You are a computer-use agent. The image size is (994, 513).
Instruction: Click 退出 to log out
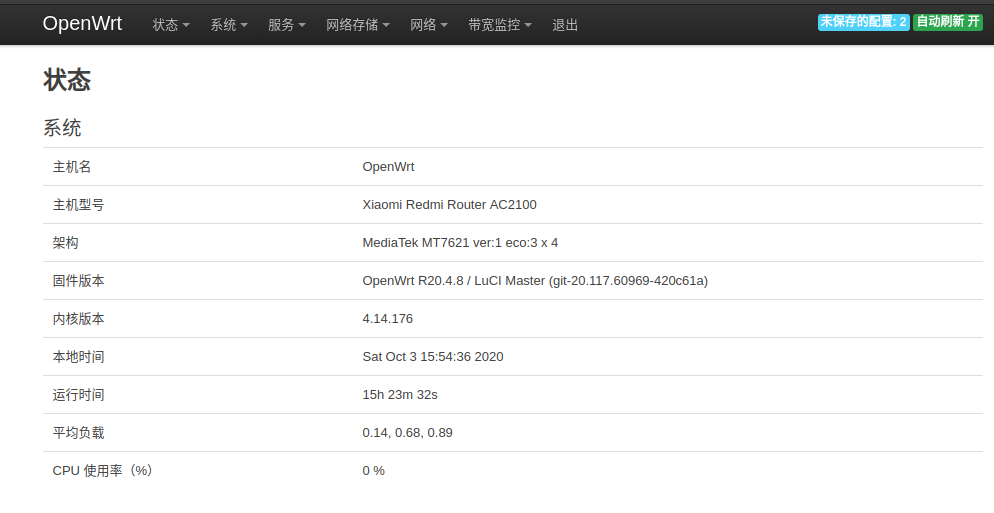565,25
